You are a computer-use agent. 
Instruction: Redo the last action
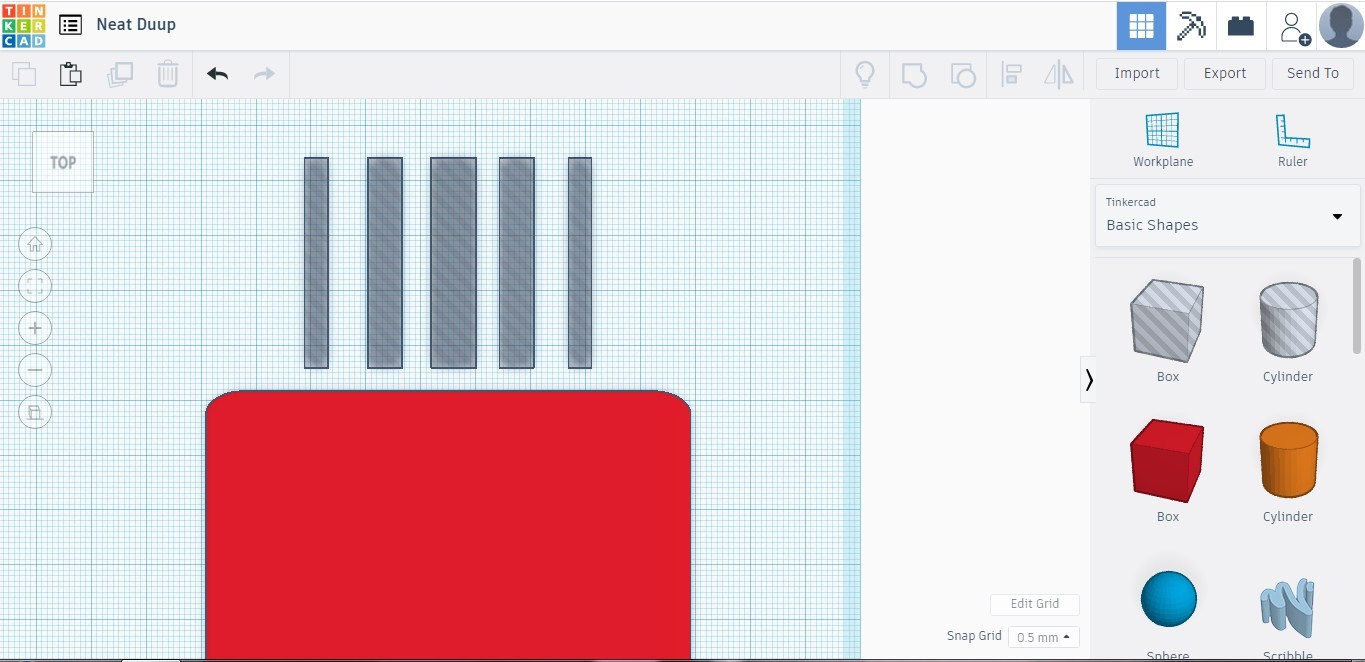[264, 74]
